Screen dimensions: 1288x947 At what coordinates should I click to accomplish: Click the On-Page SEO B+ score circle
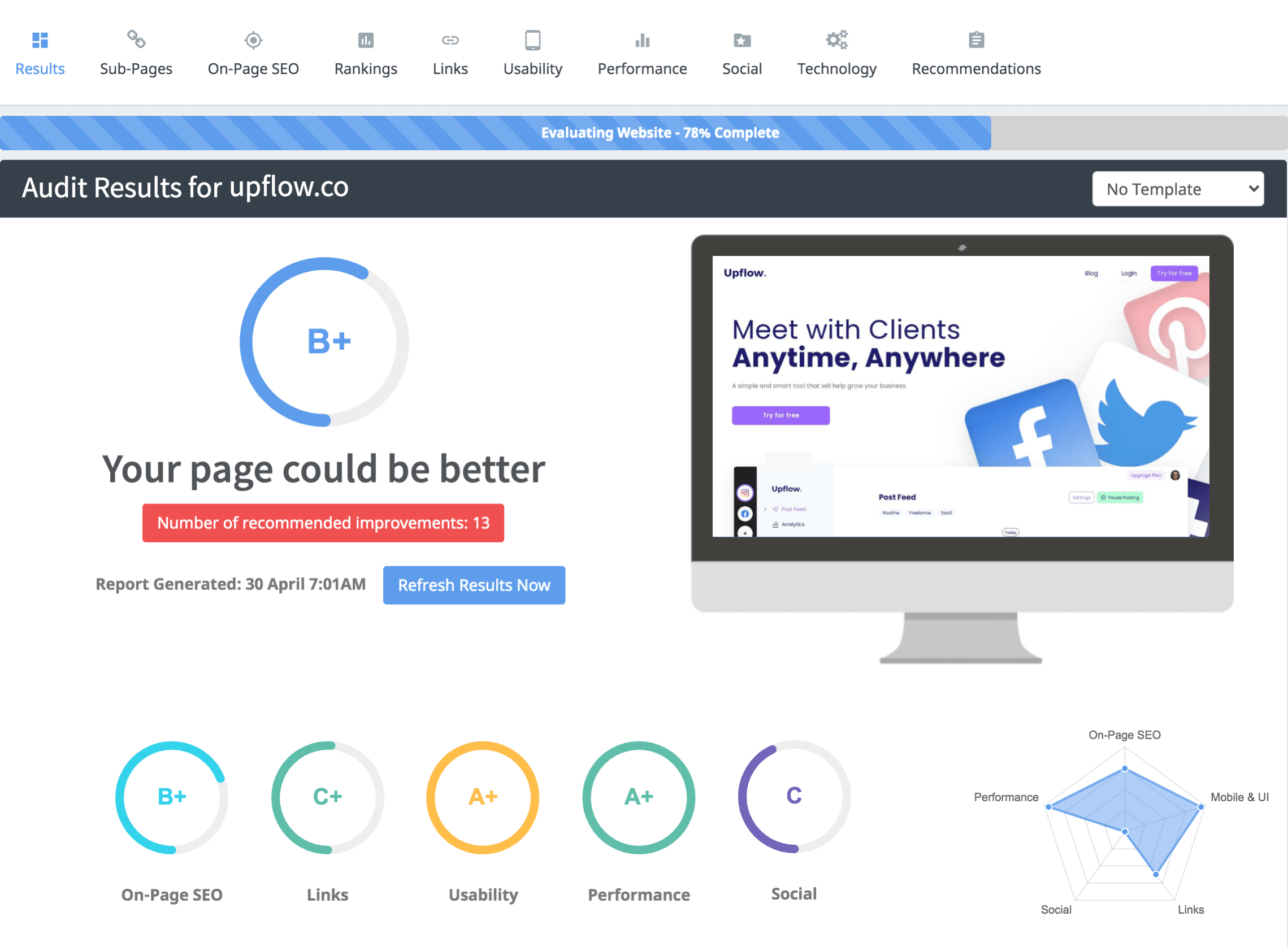(171, 797)
